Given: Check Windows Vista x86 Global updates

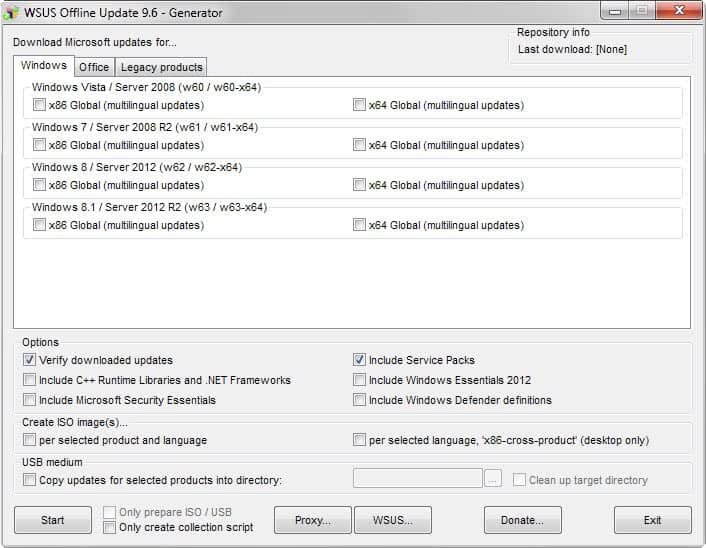Looking at the screenshot, I should 39,105.
